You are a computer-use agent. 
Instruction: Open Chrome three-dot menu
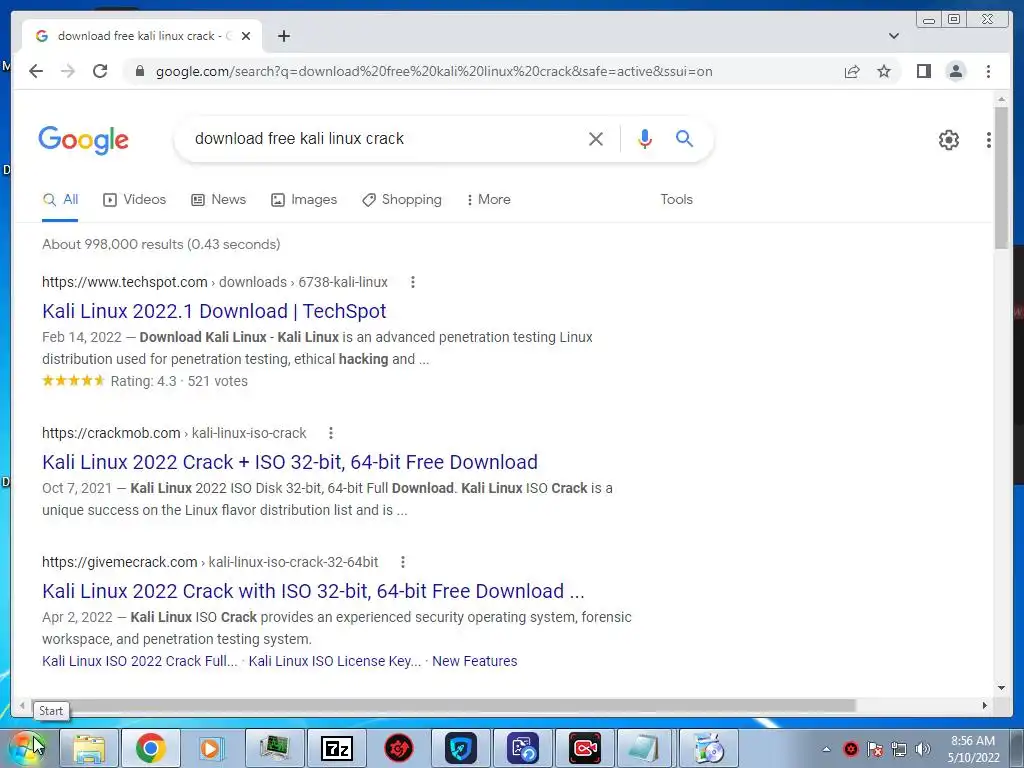(x=988, y=71)
